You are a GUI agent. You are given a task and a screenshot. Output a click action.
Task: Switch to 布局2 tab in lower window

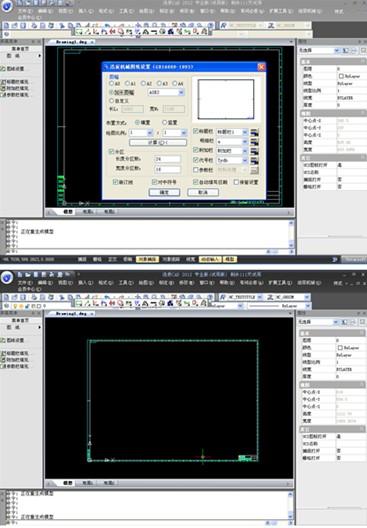[x=109, y=483]
